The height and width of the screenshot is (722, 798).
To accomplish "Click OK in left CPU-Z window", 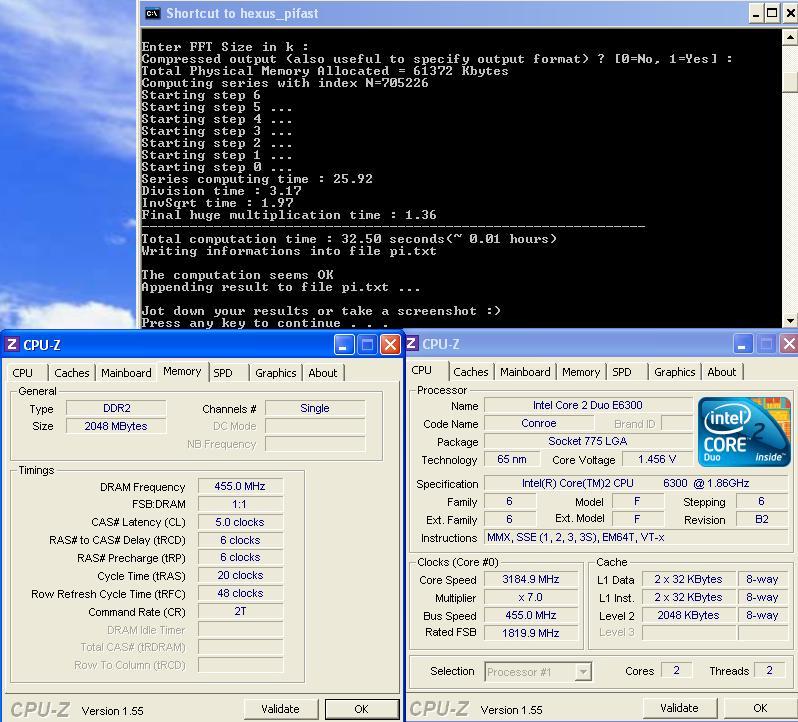I will pos(361,709).
